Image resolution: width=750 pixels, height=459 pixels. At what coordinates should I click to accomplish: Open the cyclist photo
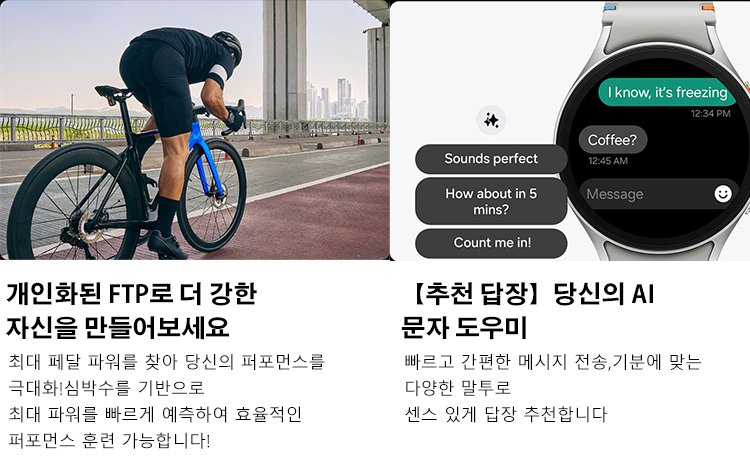(x=194, y=130)
